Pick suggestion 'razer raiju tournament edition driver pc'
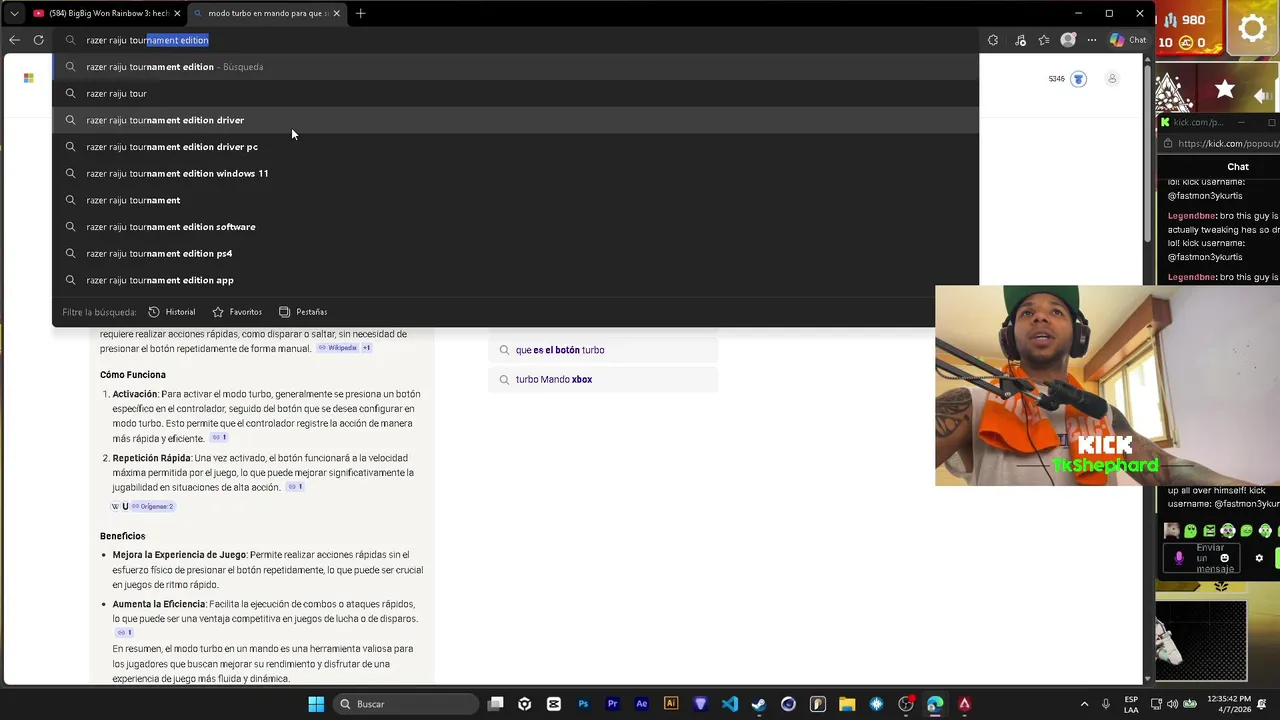The image size is (1280, 720). click(x=515, y=147)
